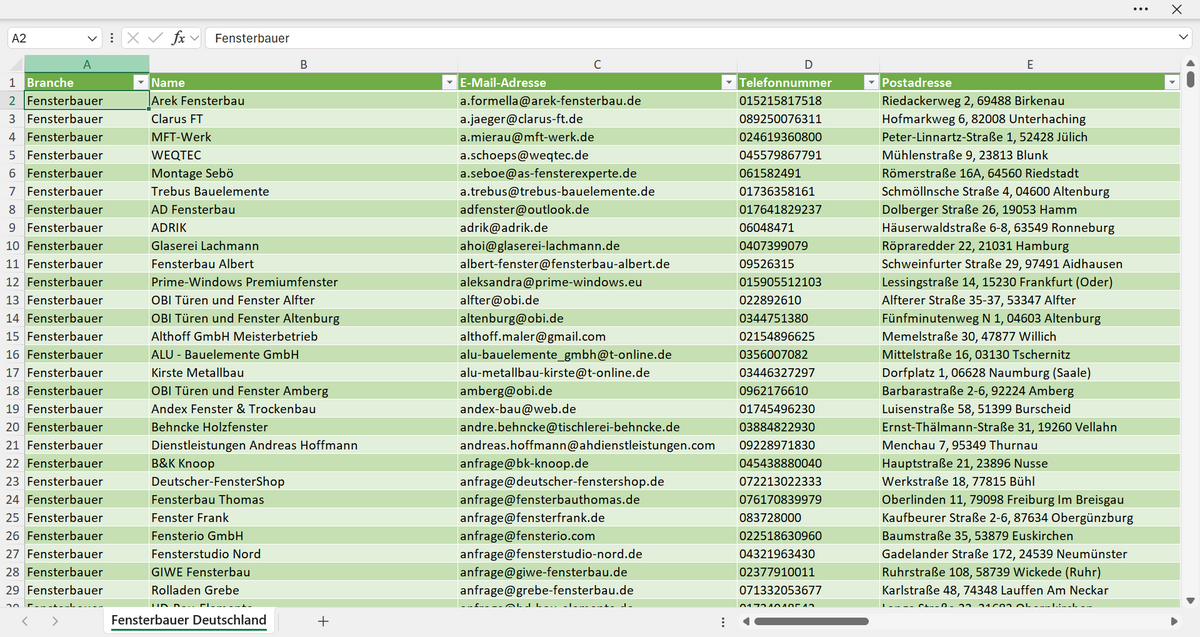The image size is (1200, 637).
Task: Select cell Andex Fenster & Trockenbau
Action: (x=303, y=409)
